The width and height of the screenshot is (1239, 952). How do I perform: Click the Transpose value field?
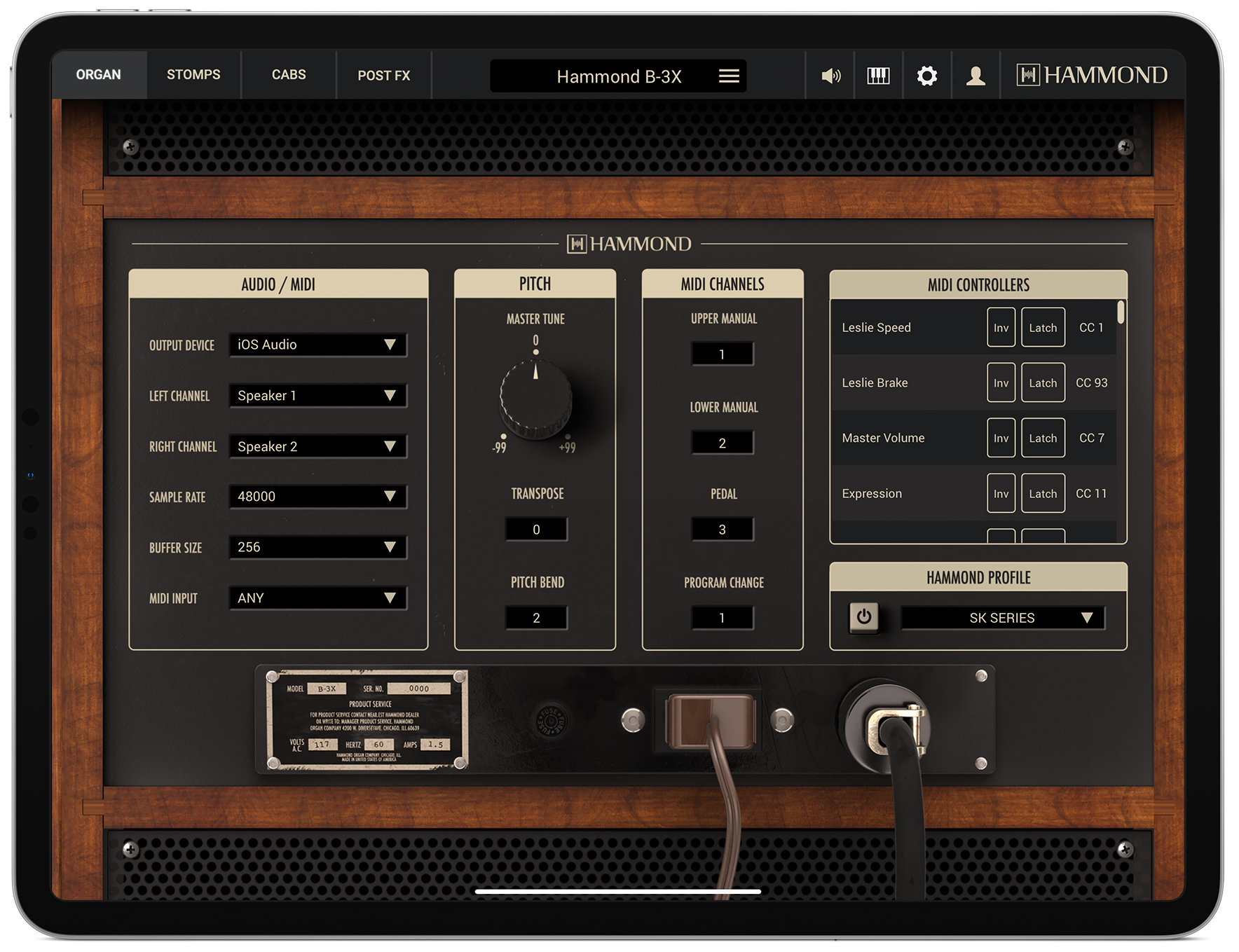point(535,530)
